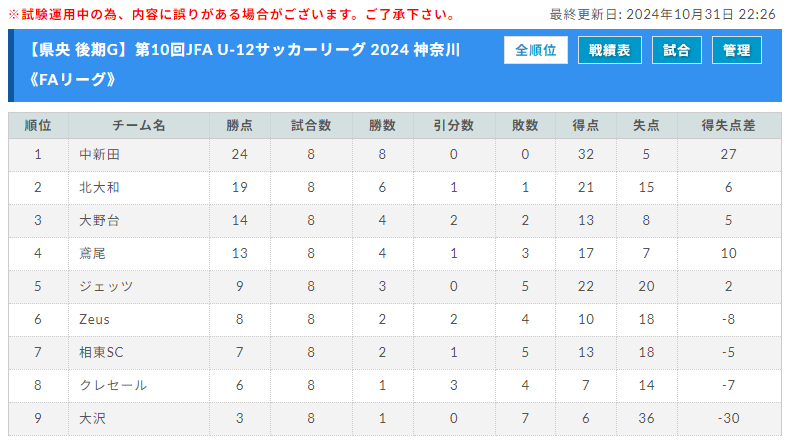Select team クレセール in the table
789x446 pixels.
tap(113, 385)
